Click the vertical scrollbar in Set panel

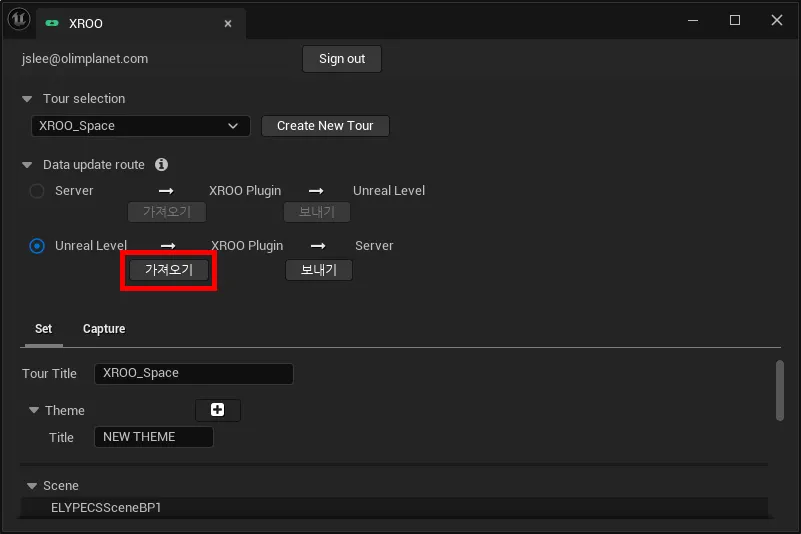(x=780, y=390)
